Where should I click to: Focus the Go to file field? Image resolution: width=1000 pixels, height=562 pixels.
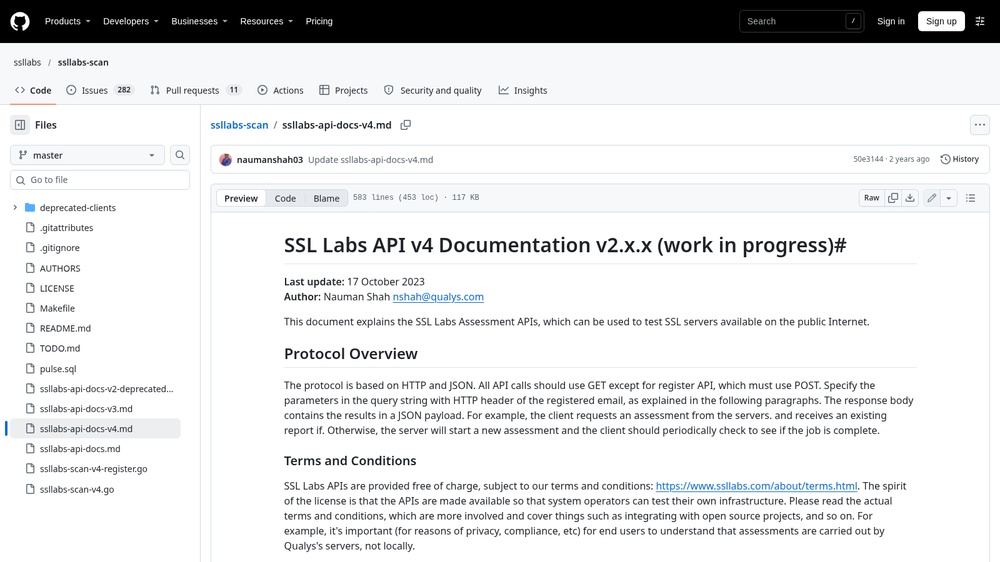point(100,180)
